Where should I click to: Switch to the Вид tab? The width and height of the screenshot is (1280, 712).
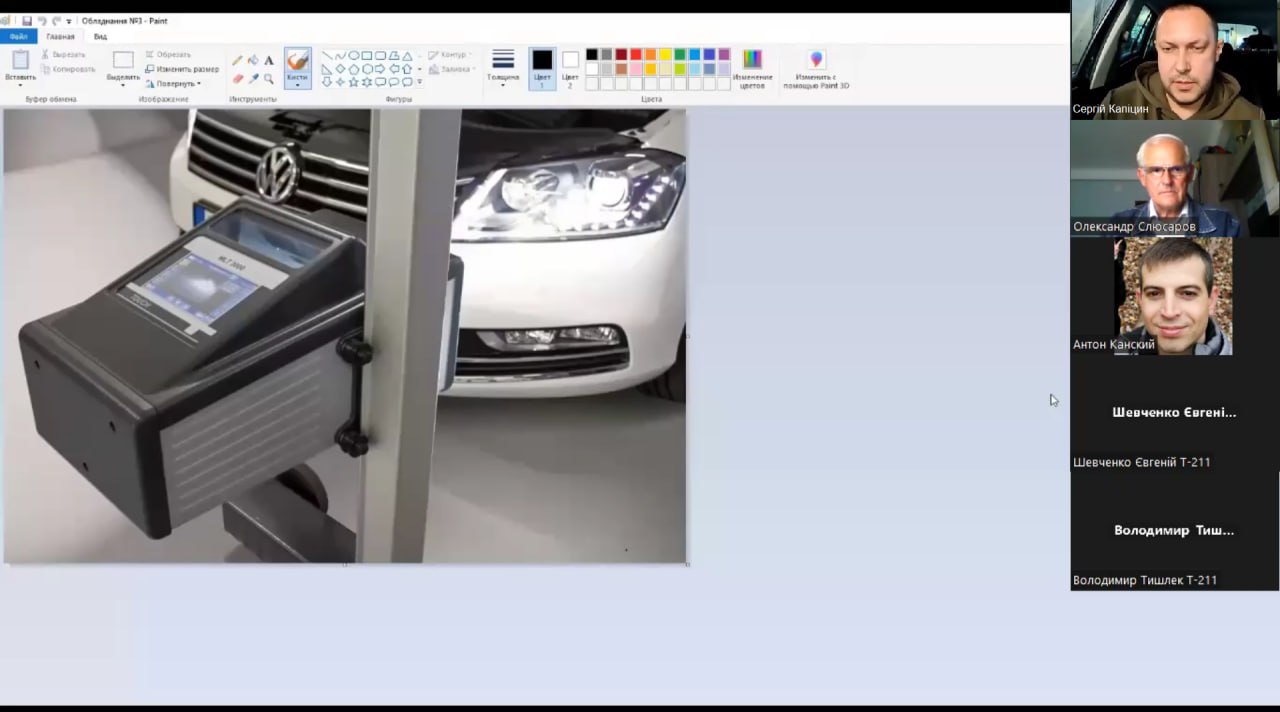point(100,37)
